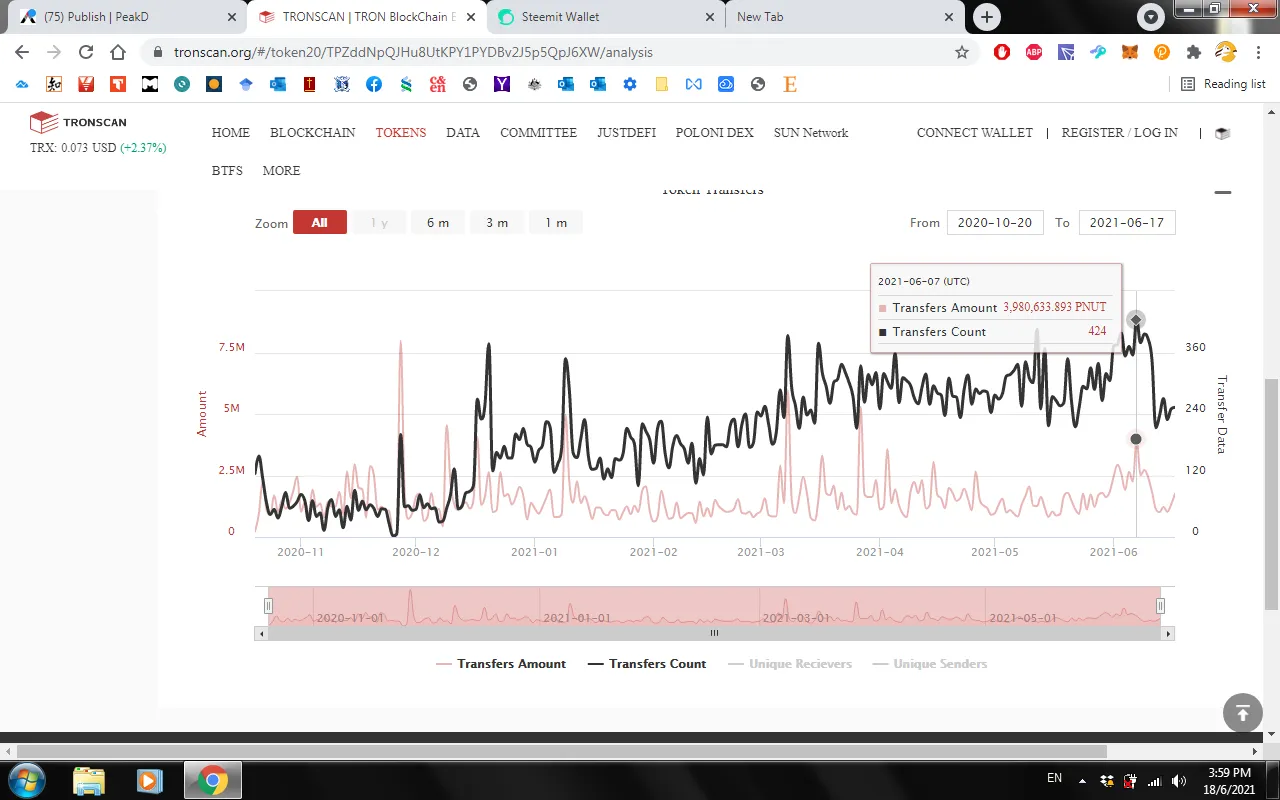1280x800 pixels.
Task: Show hidden system tray icons
Action: click(1082, 781)
